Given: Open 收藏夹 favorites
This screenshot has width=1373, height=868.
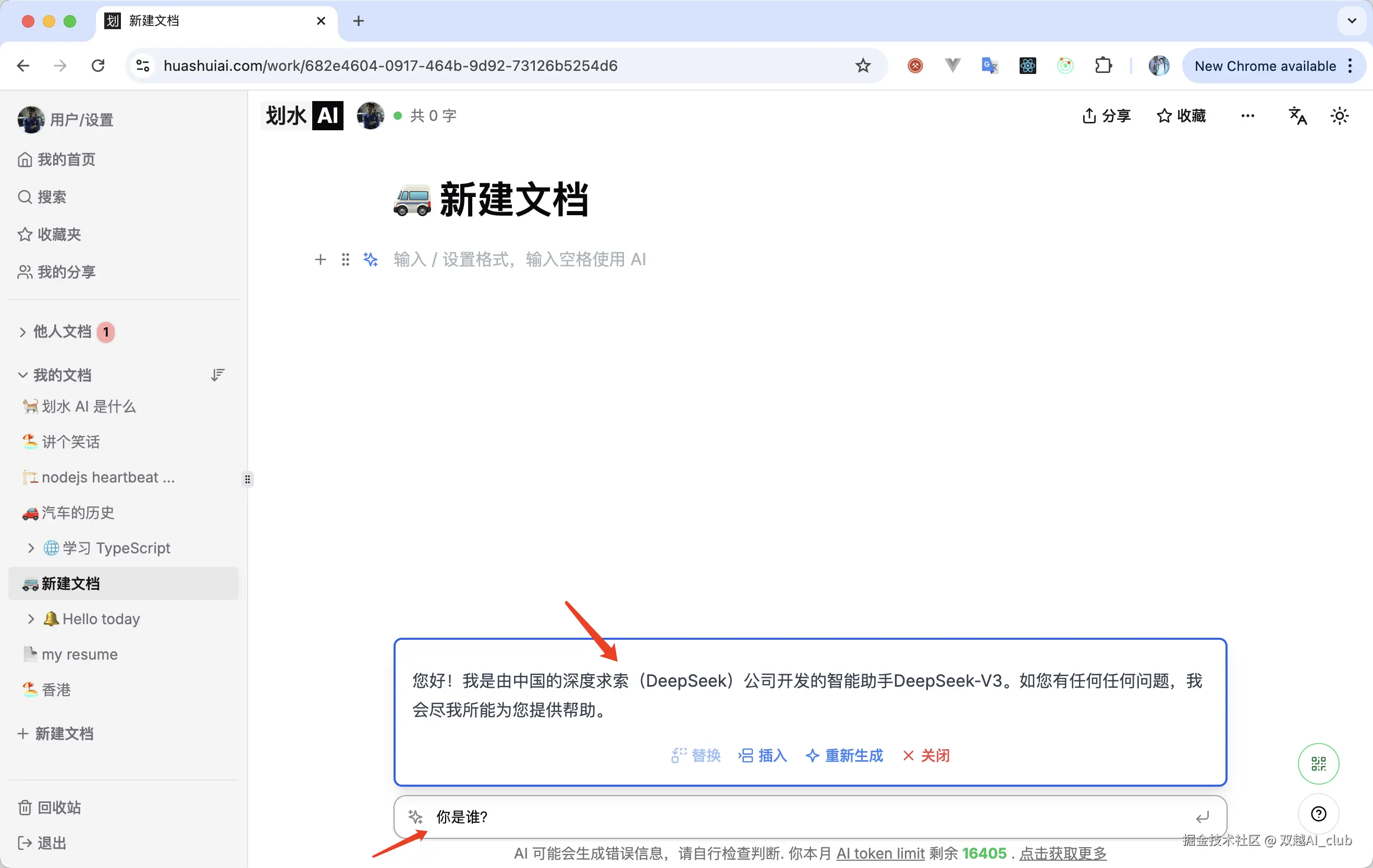Looking at the screenshot, I should coord(49,235).
